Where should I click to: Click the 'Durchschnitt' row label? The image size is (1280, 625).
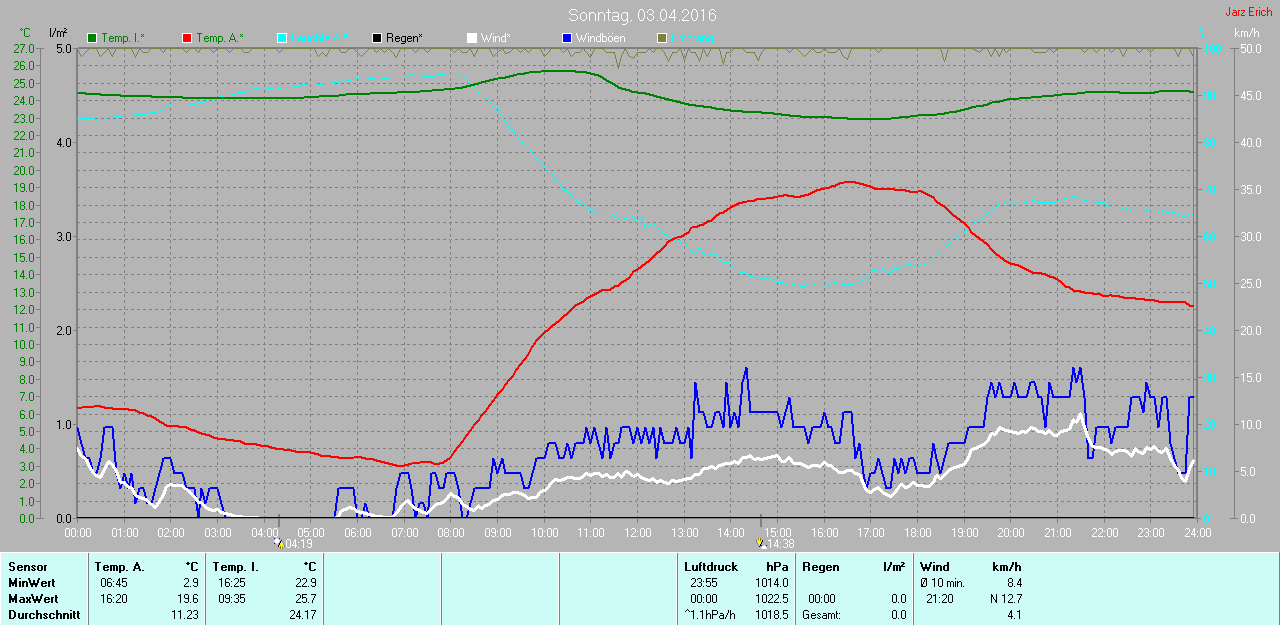44,615
